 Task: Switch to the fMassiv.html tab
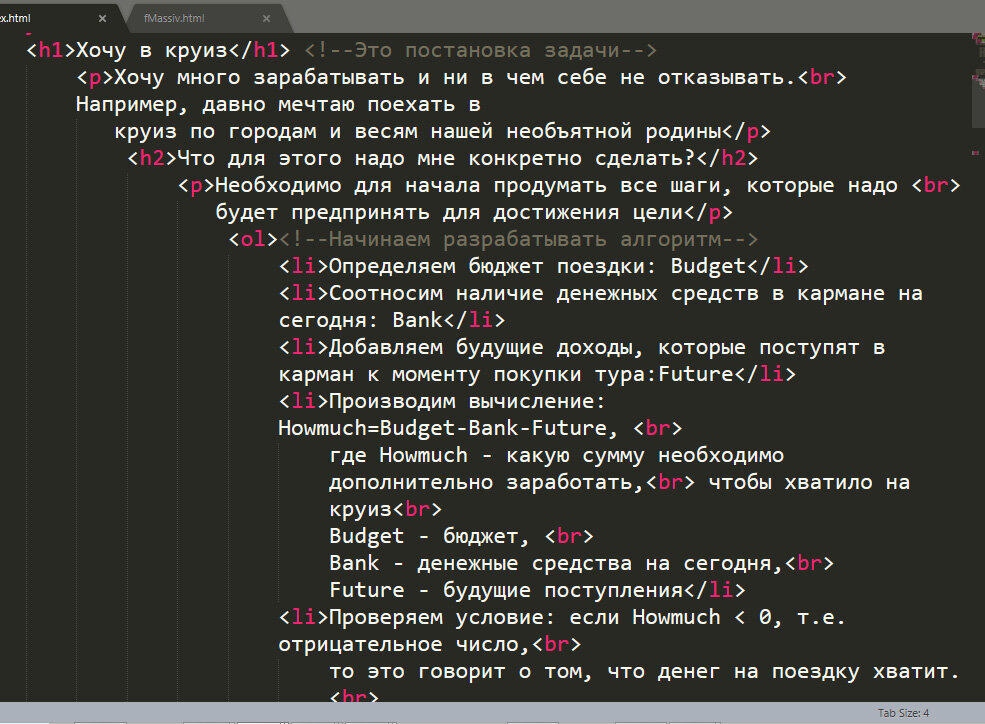(x=174, y=18)
